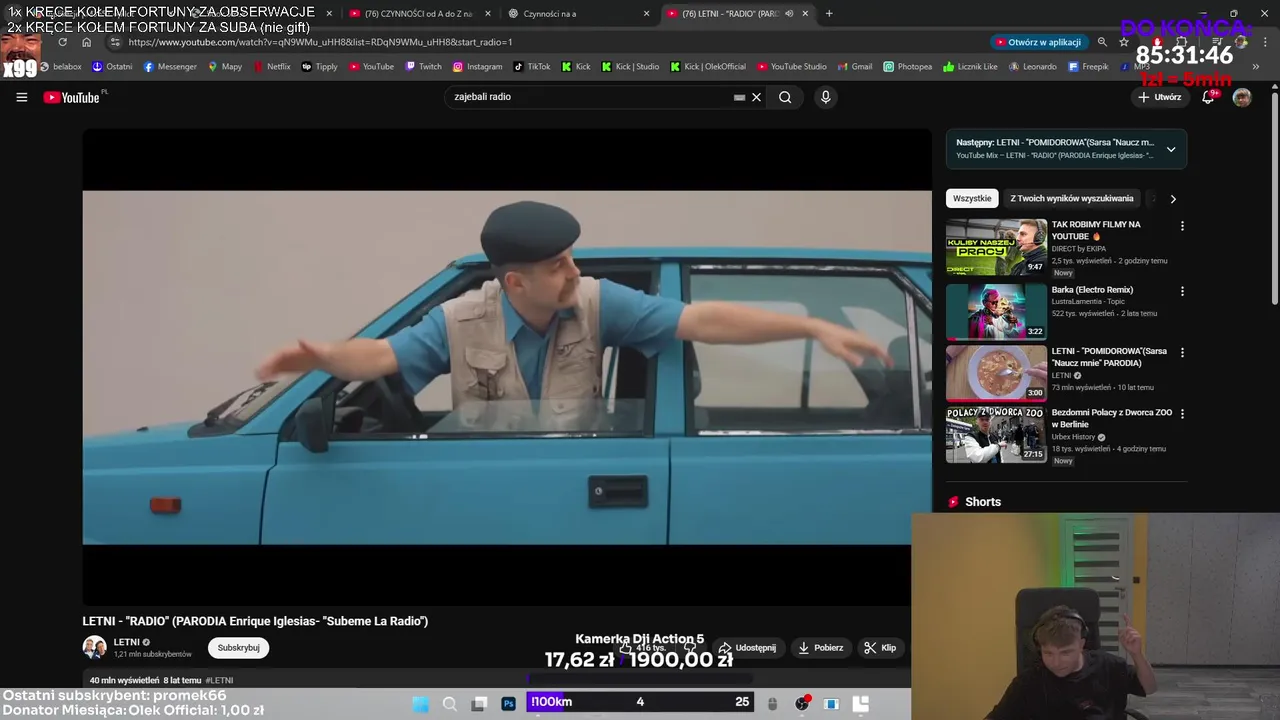Download the video with Pobierz
1280x720 pixels.
[820, 648]
